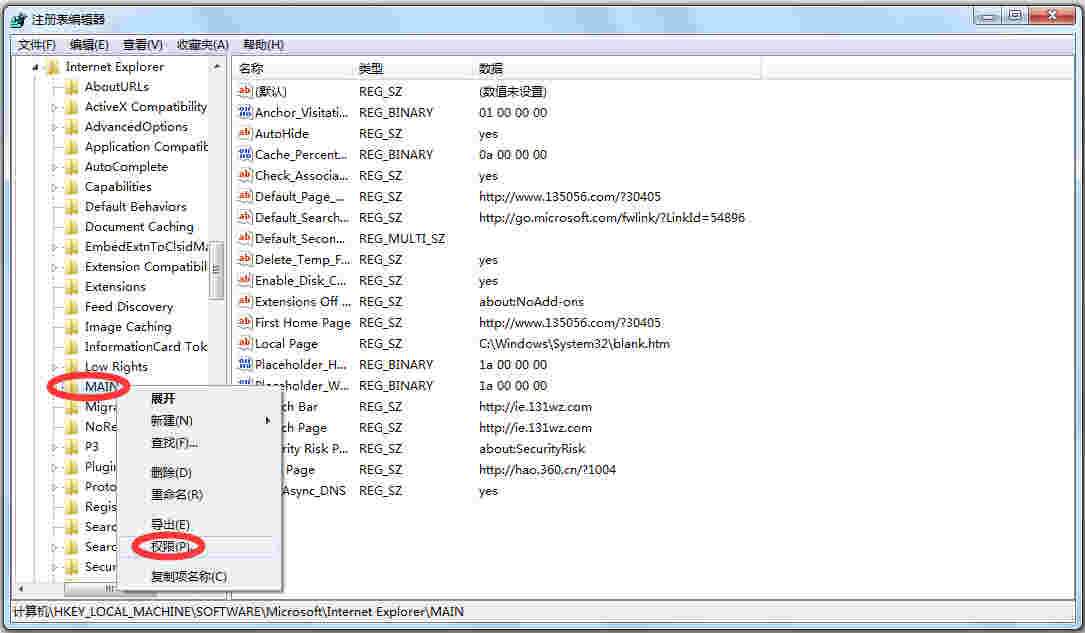The image size is (1085, 633).
Task: Expand the Extension Compatibil node
Action: tap(54, 267)
